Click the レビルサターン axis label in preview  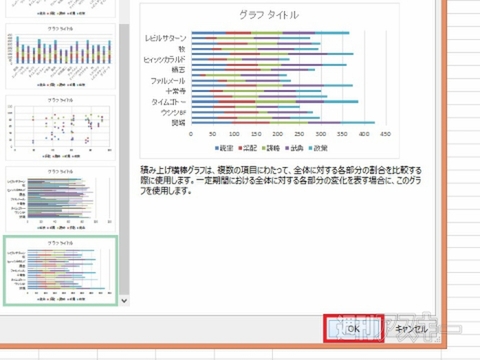pyautogui.click(x=165, y=38)
